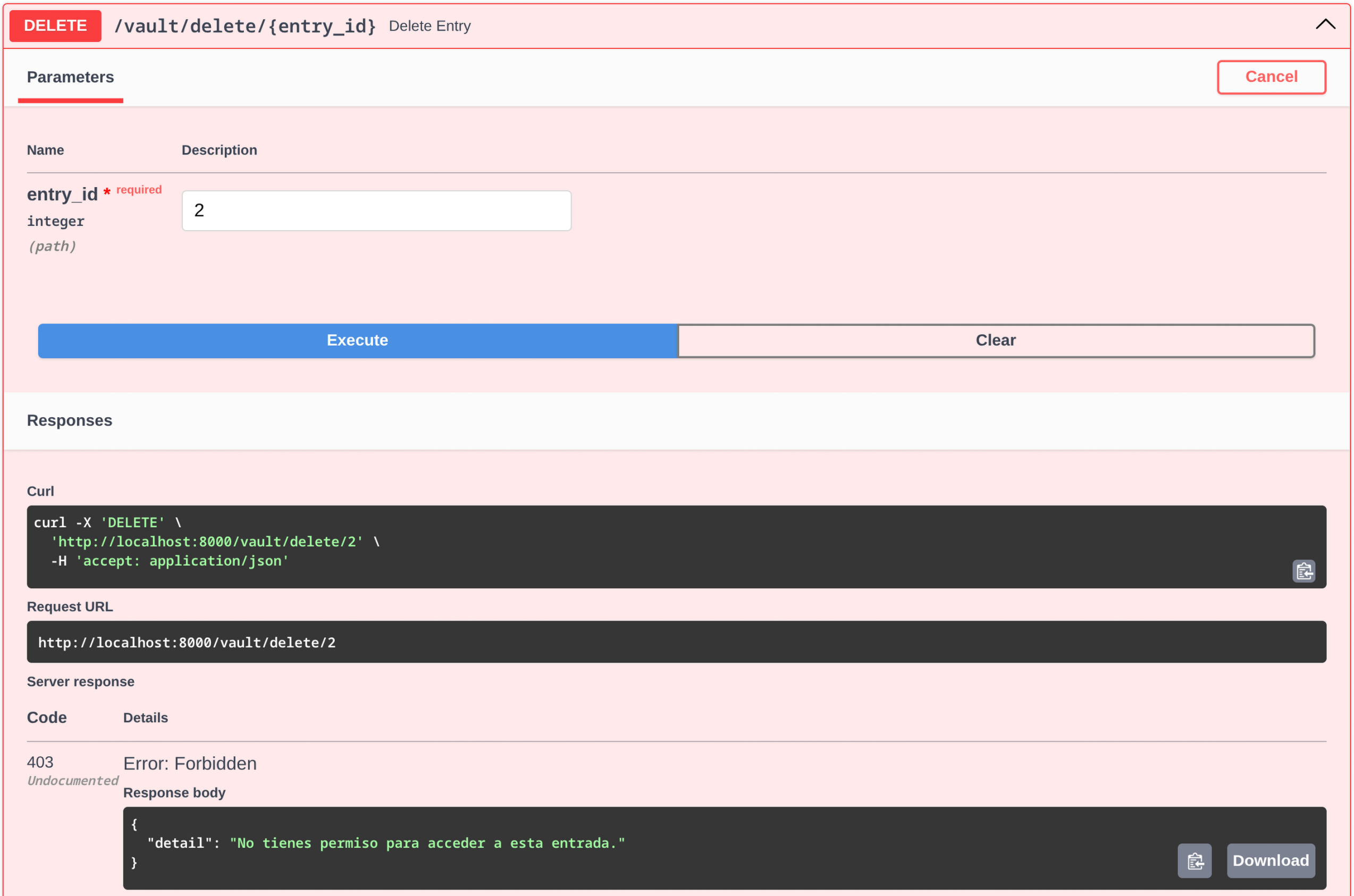Viewport: 1354px width, 896px height.
Task: Click the 'accept: application/json' header line
Action: 182,561
